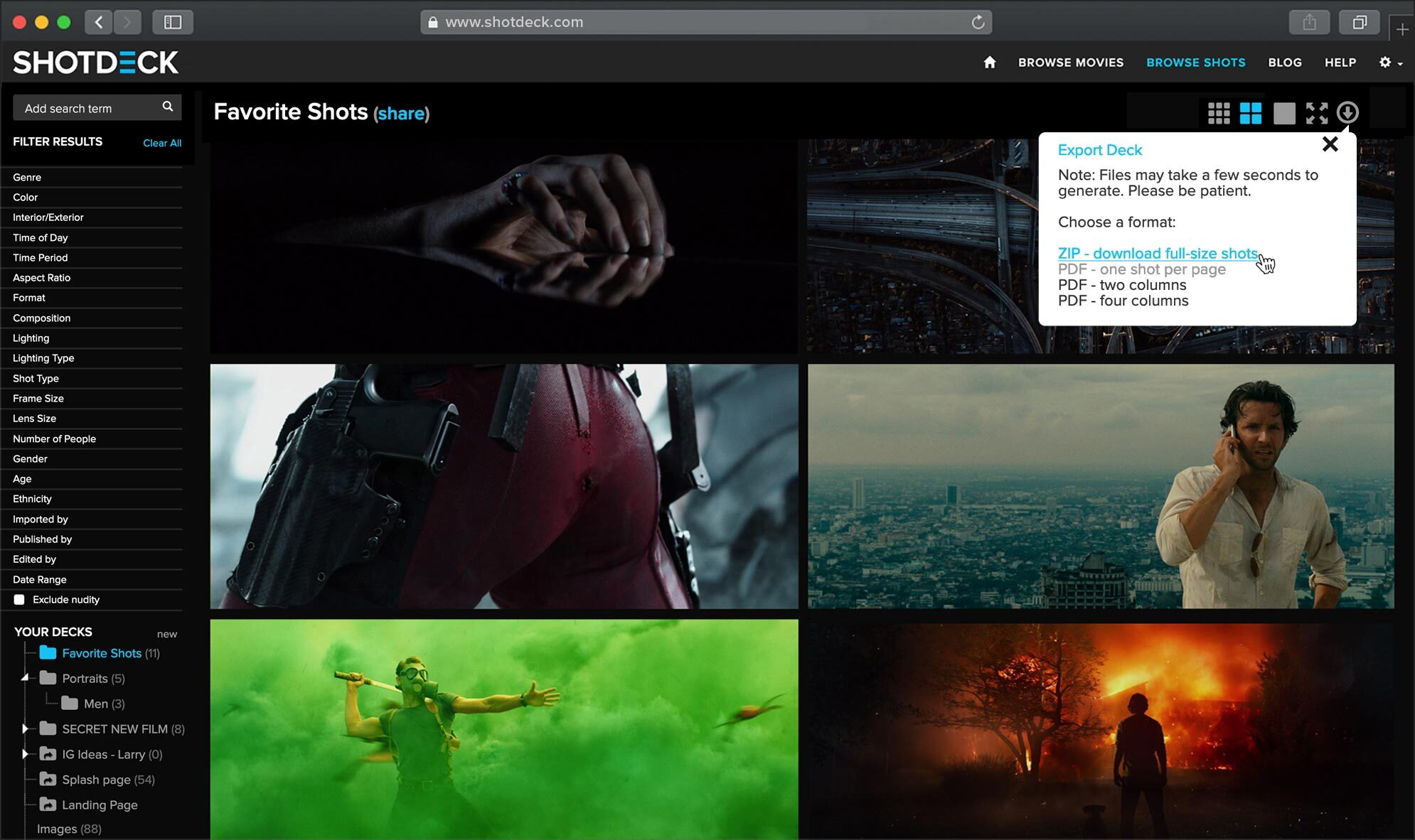The height and width of the screenshot is (840, 1415).
Task: Click the Add search term input field
Action: coord(85,108)
